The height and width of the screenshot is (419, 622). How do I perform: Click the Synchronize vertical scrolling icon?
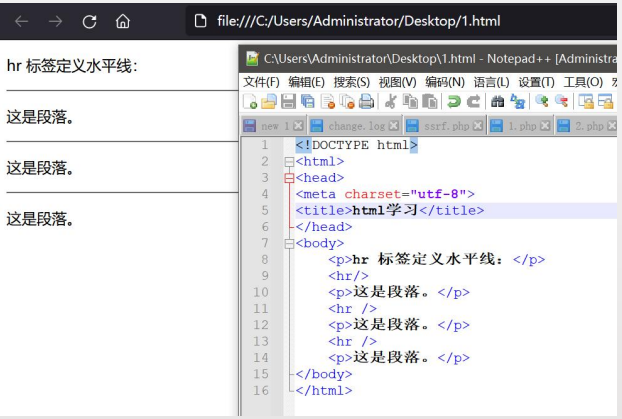586,101
